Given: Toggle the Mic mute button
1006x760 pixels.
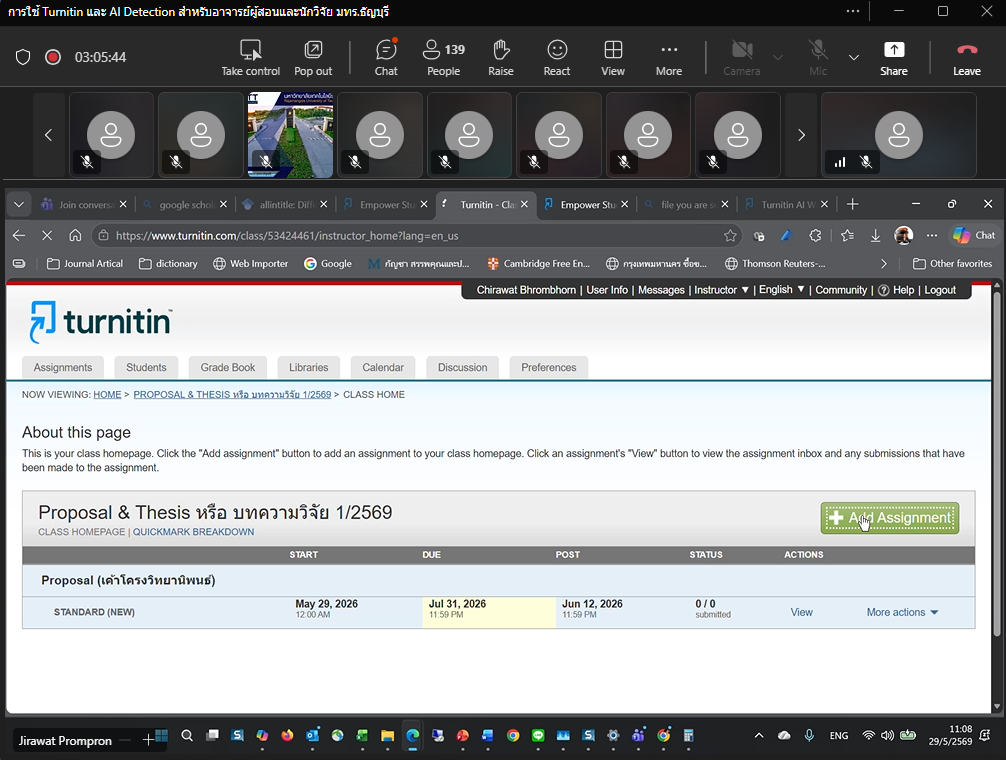Looking at the screenshot, I should tap(817, 57).
